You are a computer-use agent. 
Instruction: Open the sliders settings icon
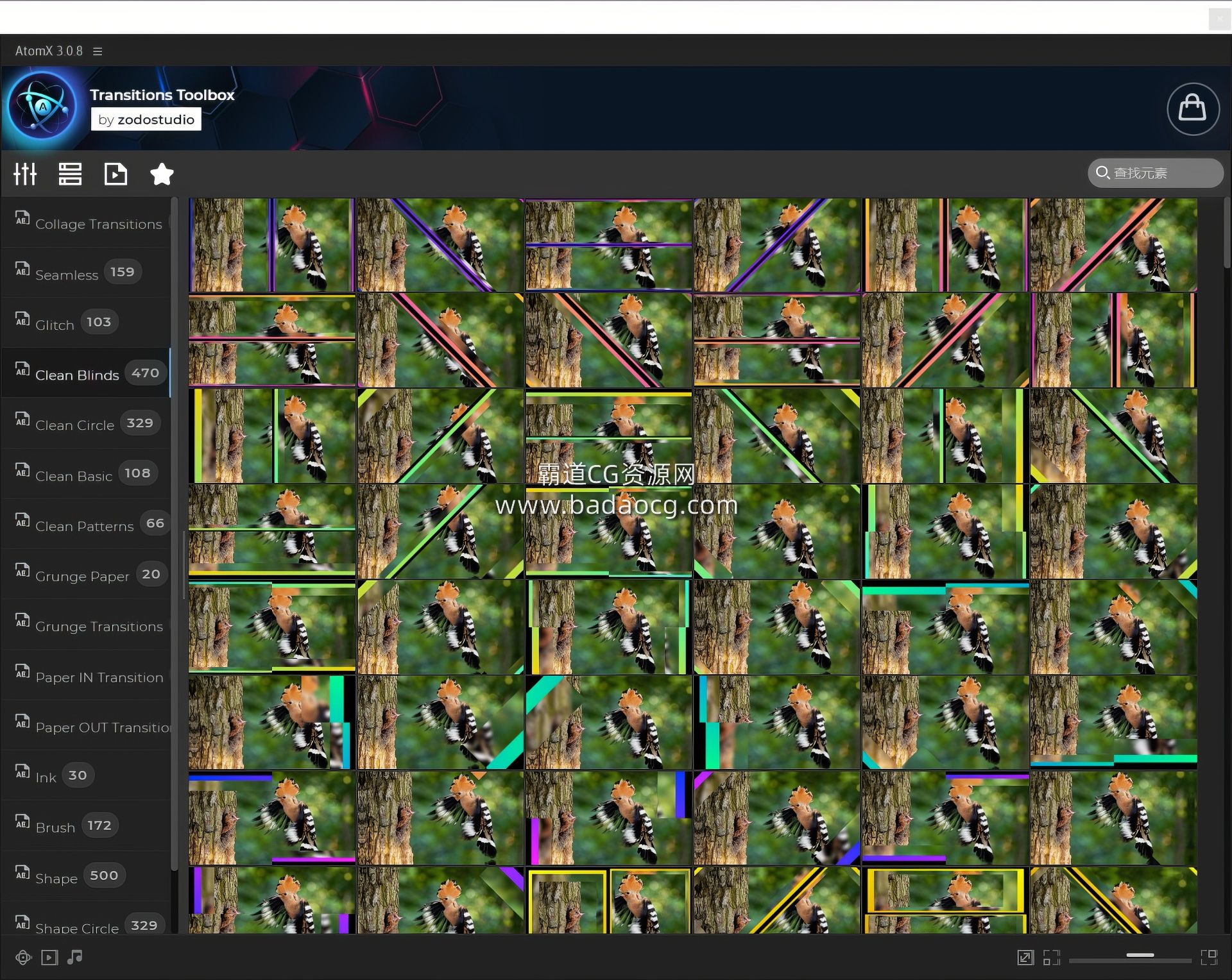(25, 174)
